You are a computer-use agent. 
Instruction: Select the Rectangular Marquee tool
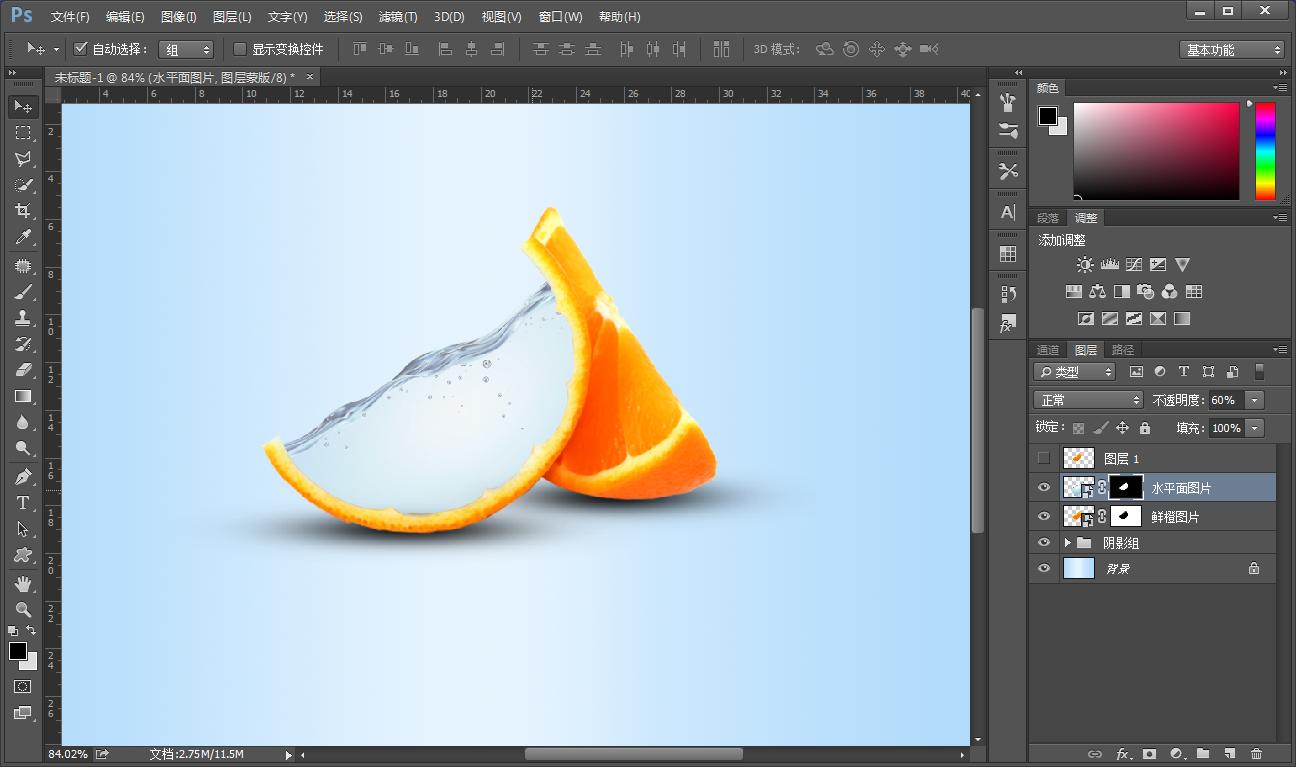[22, 133]
